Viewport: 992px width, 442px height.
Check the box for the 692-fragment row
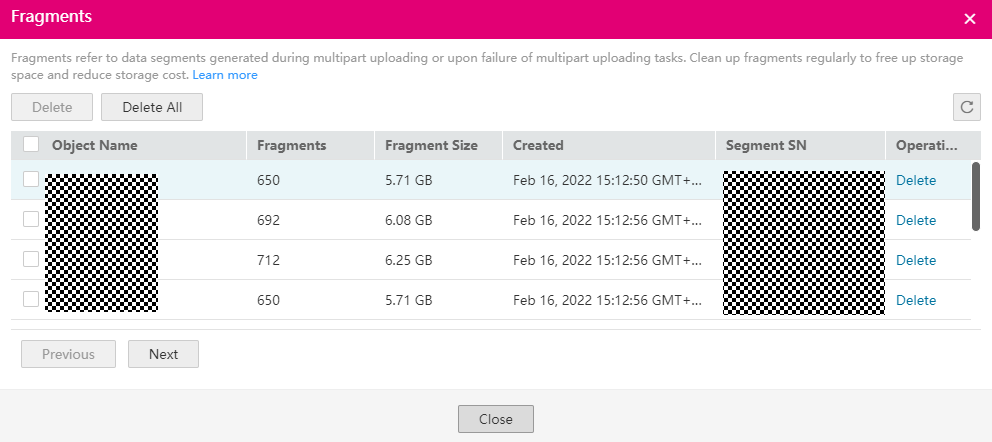(31, 219)
